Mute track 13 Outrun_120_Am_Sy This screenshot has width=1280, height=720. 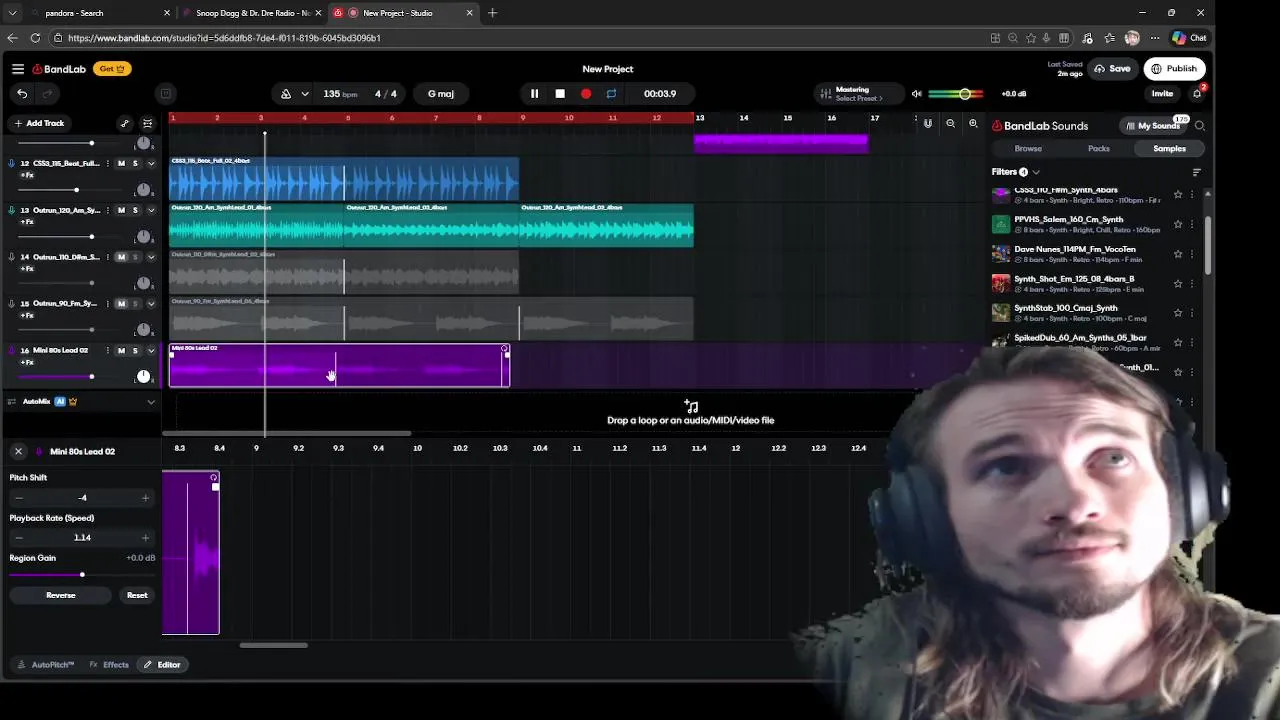[x=122, y=210]
